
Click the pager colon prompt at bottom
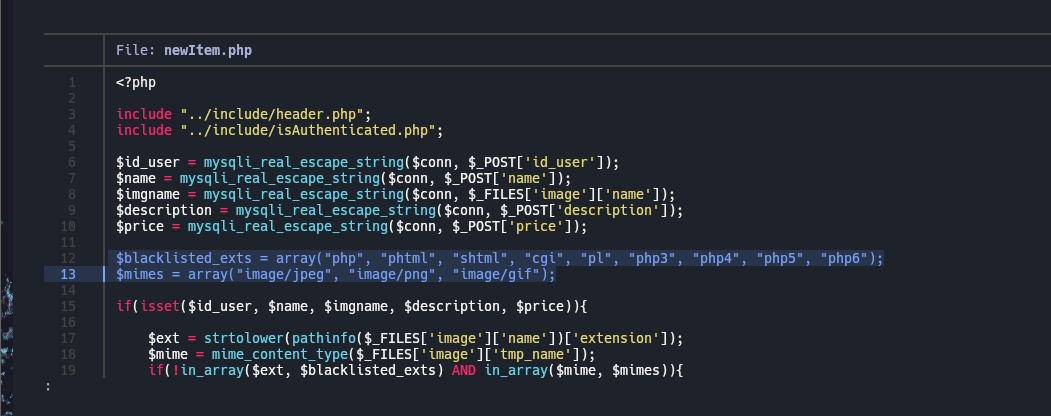pyautogui.click(x=48, y=387)
